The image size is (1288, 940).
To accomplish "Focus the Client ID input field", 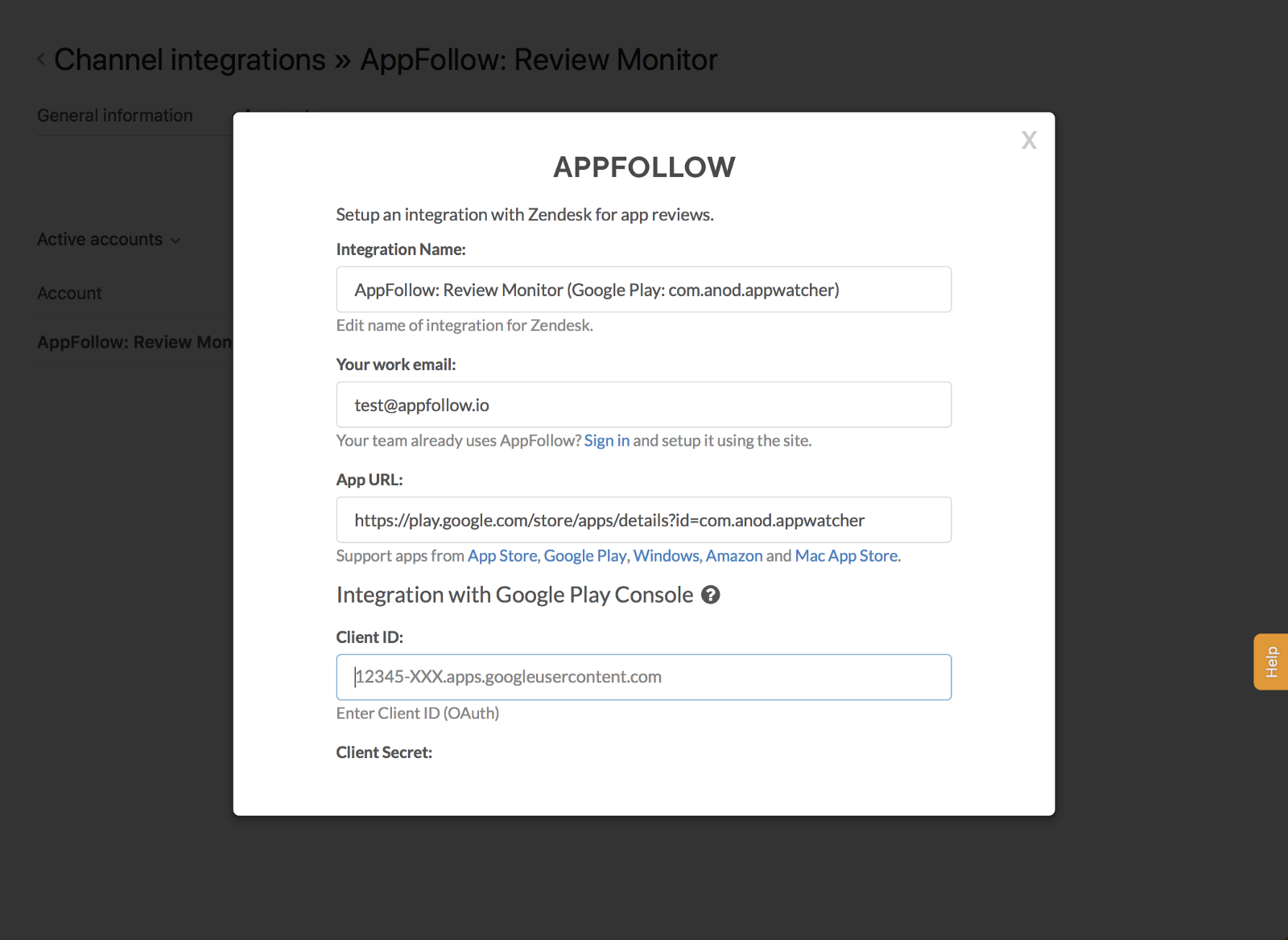I will coord(643,677).
